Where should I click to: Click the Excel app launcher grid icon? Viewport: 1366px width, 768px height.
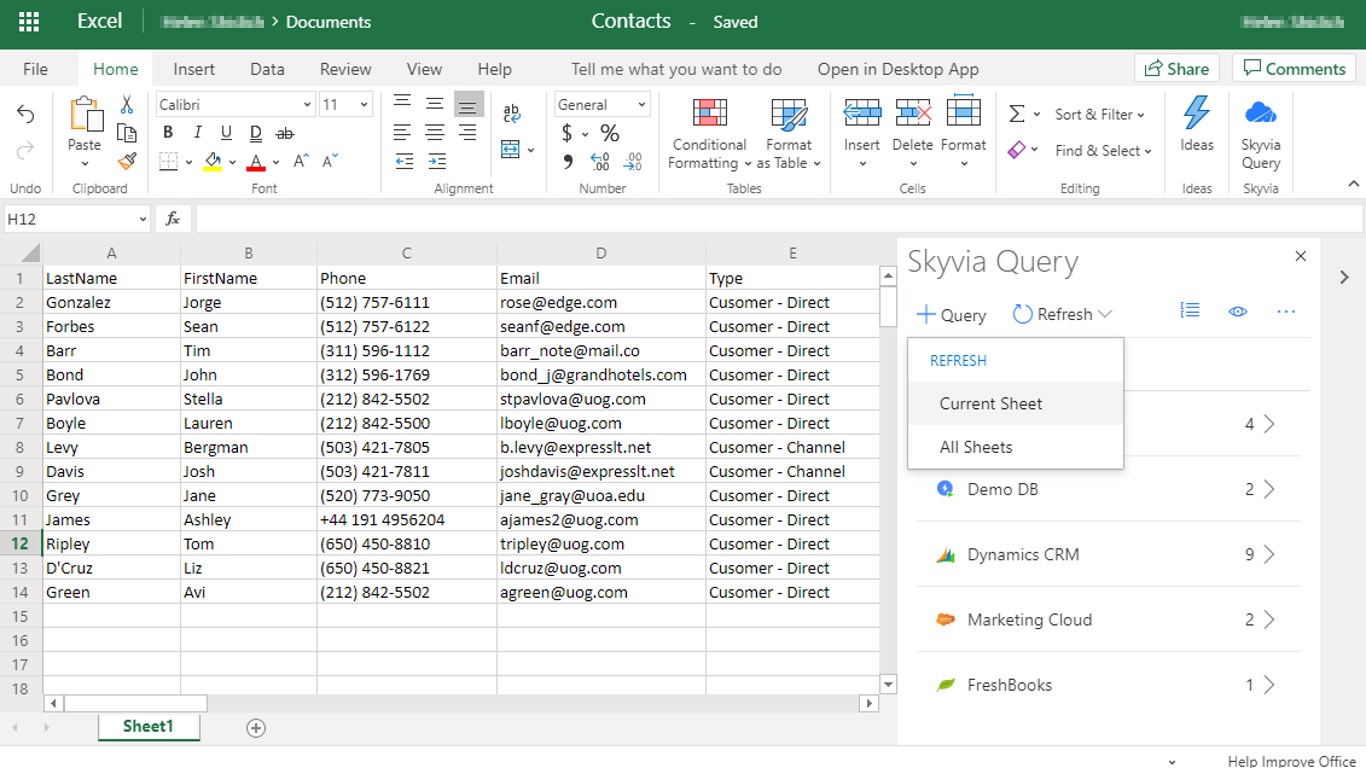pyautogui.click(x=29, y=22)
